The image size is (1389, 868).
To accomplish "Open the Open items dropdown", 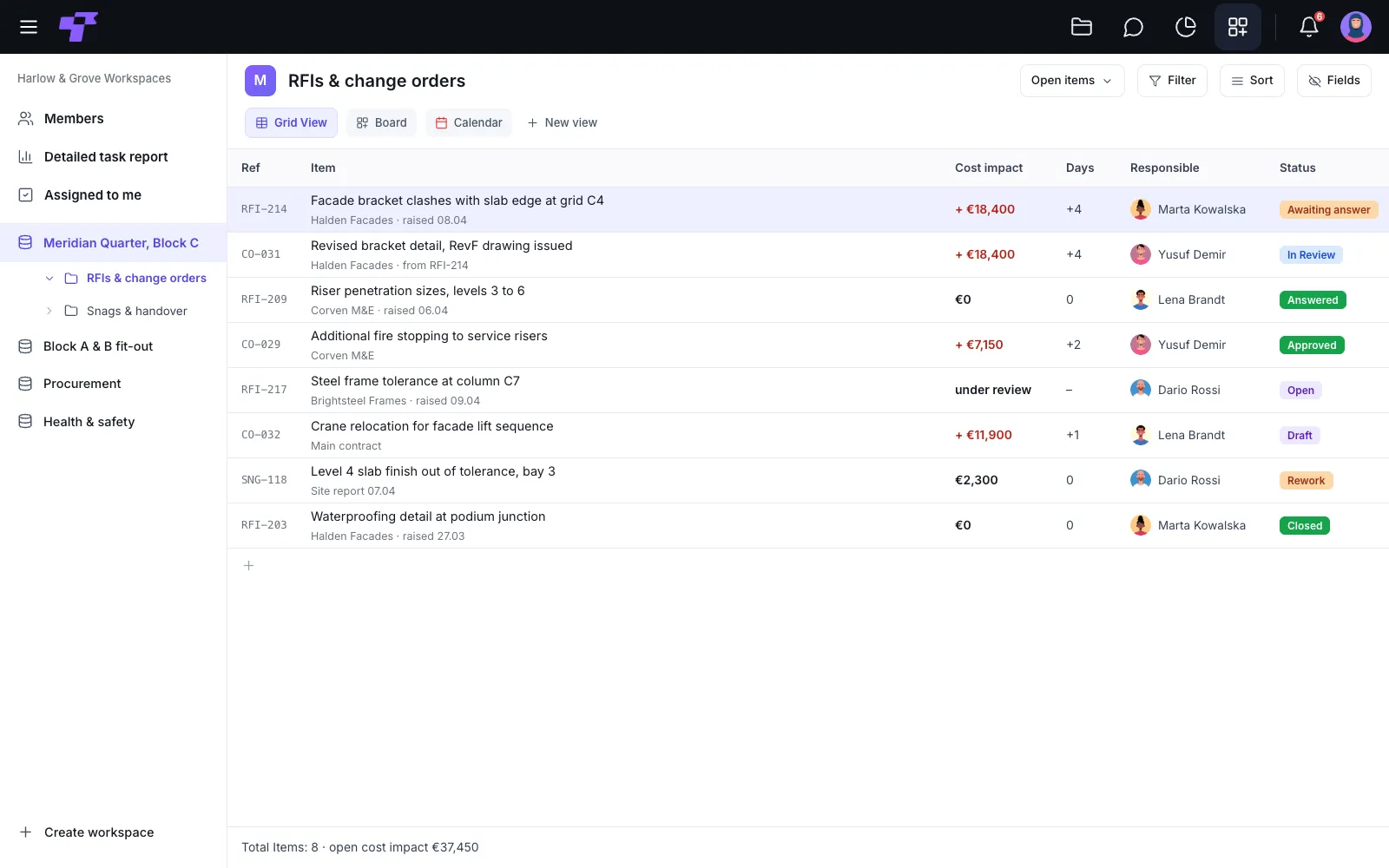I will [x=1072, y=81].
